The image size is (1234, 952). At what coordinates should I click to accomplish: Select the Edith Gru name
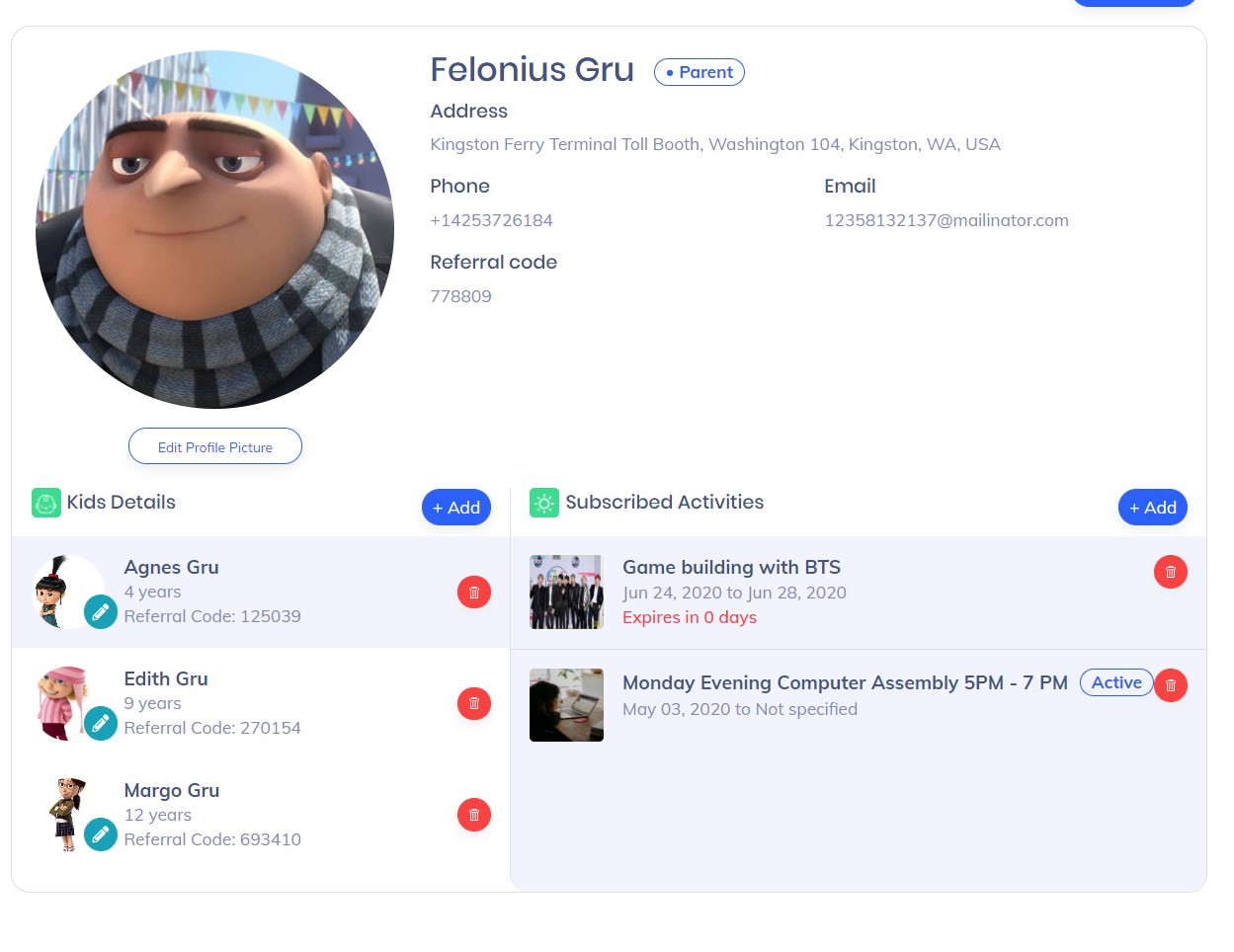click(x=166, y=679)
